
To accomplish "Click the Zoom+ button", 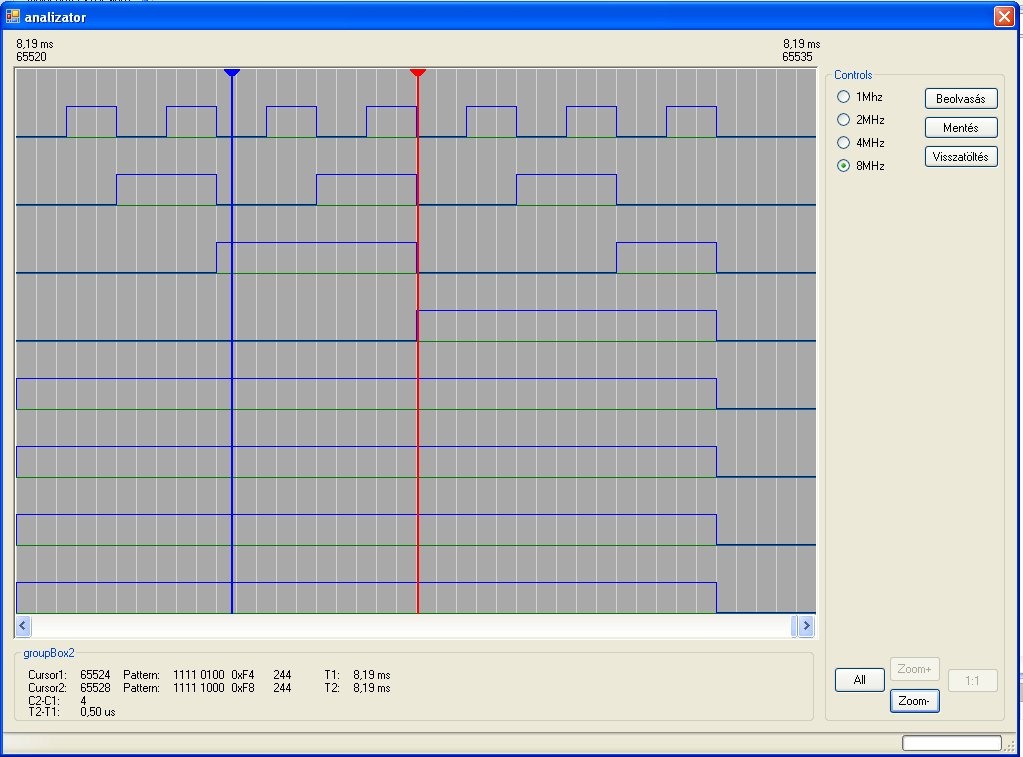I will (915, 669).
